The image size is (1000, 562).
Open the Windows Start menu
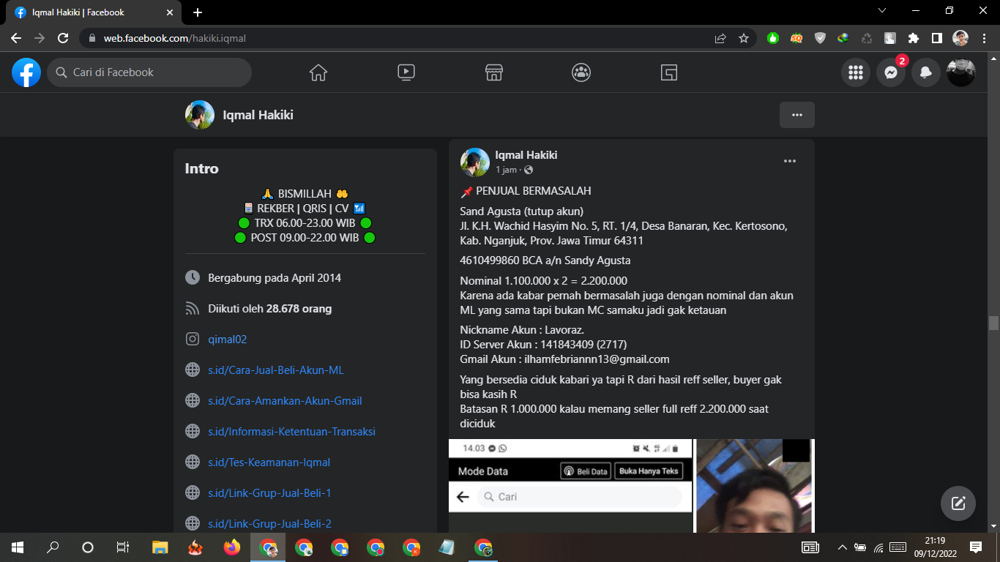tap(17, 547)
